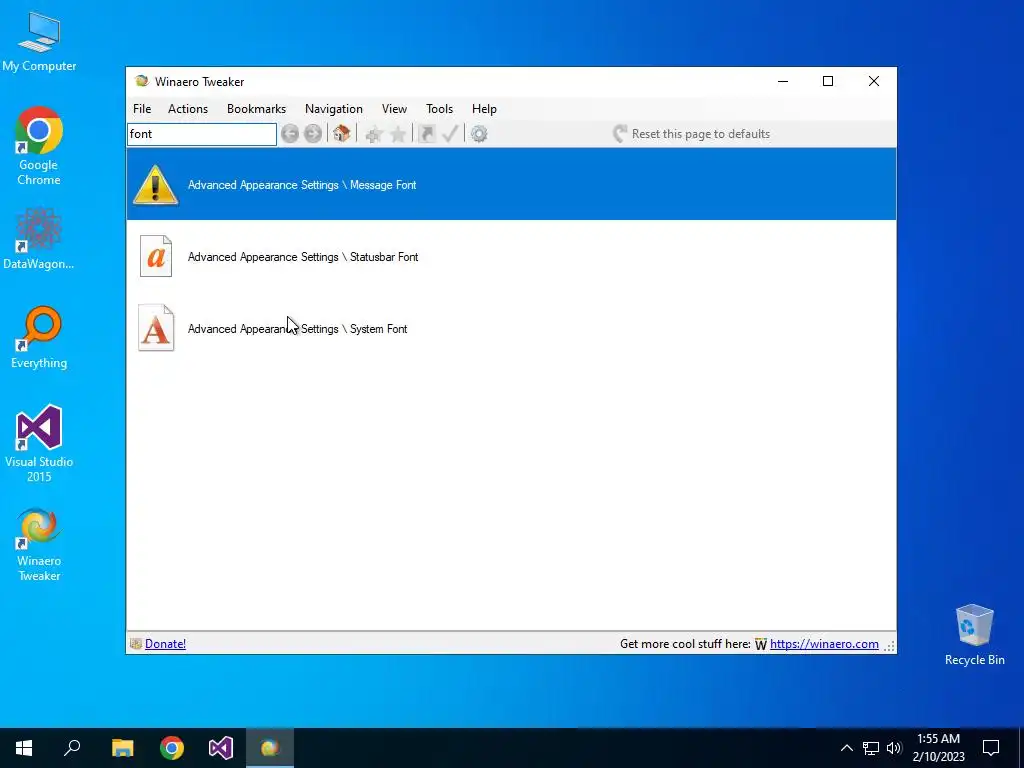Open the Help menu
Viewport: 1024px width, 768px height.
point(485,109)
